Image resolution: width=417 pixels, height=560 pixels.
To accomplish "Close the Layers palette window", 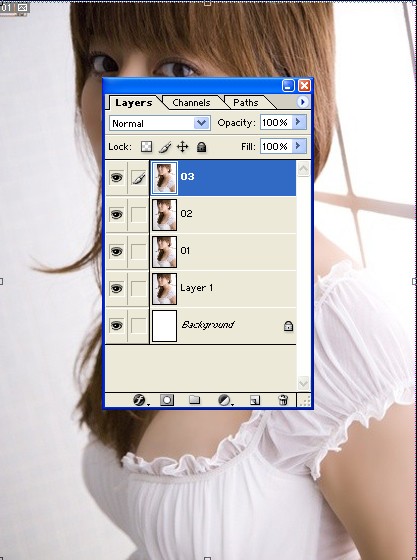I will tap(304, 86).
